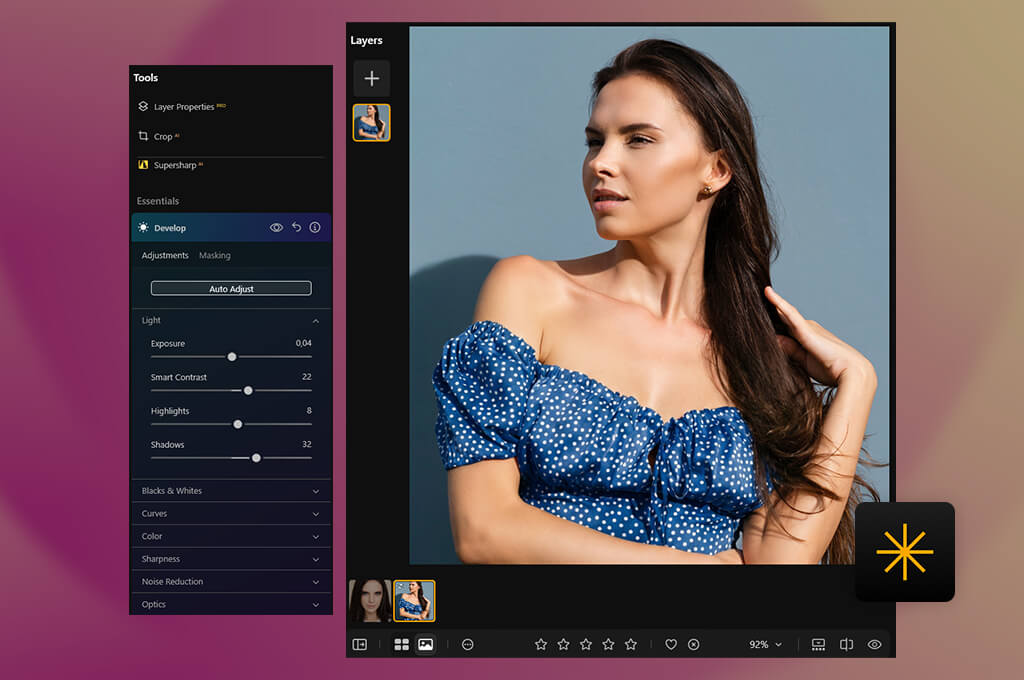The image size is (1024, 680).
Task: Toggle the side panel layout icon
Action: (360, 645)
